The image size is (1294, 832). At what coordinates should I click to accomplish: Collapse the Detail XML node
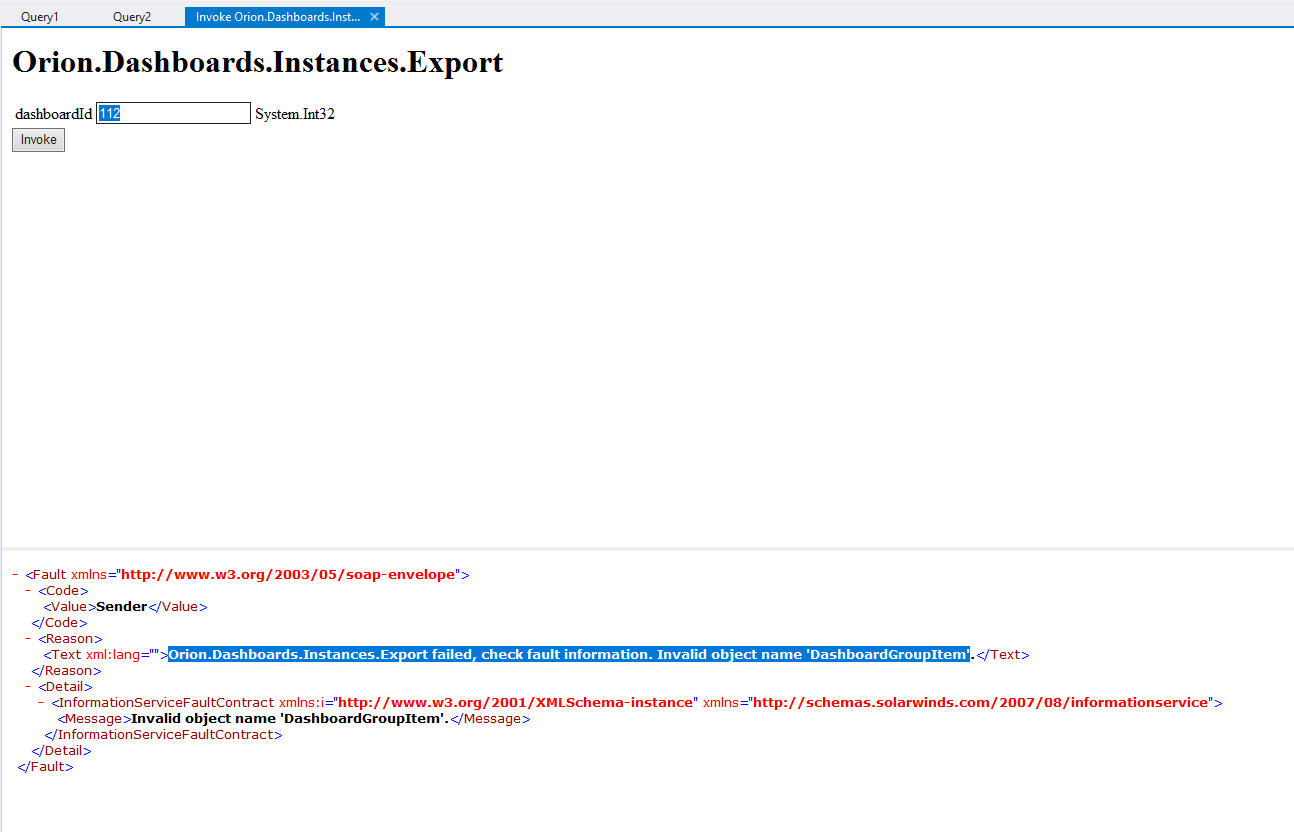(28, 687)
